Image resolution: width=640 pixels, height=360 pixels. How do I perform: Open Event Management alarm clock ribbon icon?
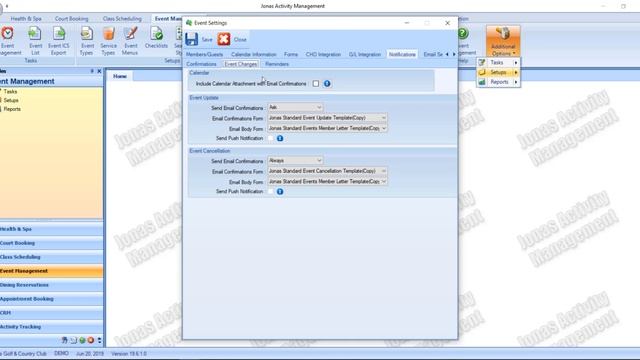tap(8, 33)
